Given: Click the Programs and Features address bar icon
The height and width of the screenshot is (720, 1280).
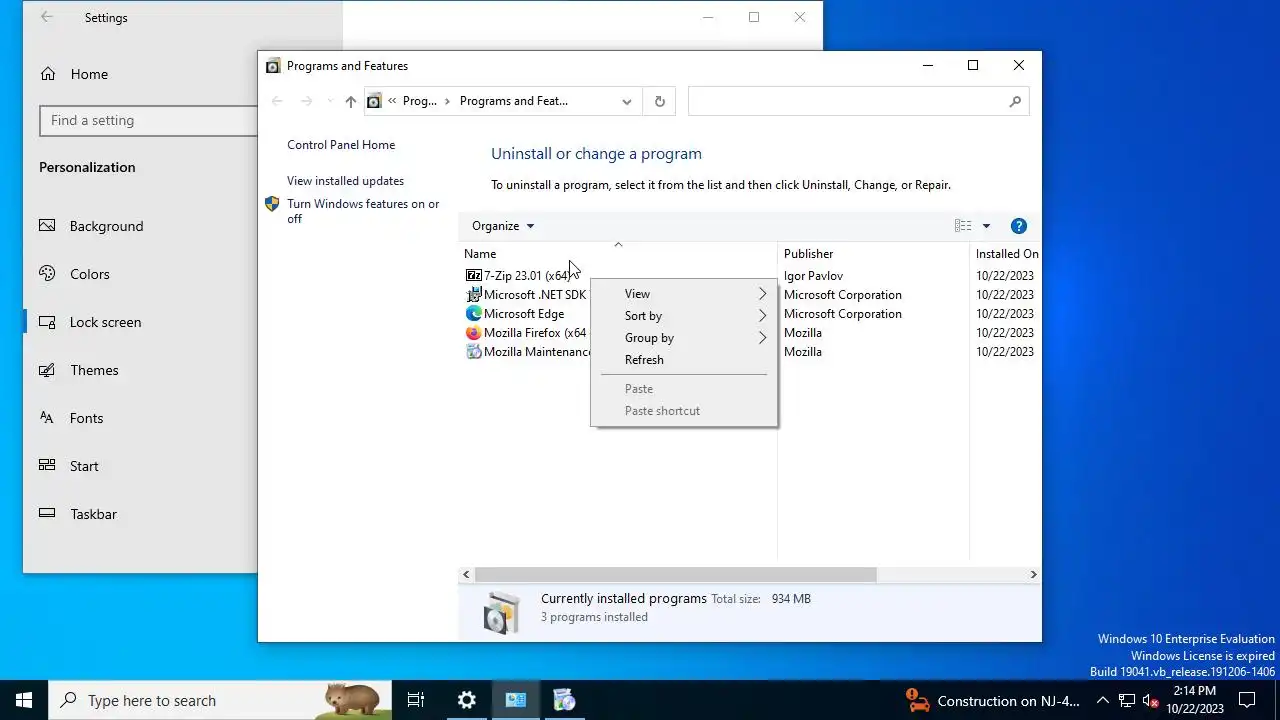Looking at the screenshot, I should point(374,101).
